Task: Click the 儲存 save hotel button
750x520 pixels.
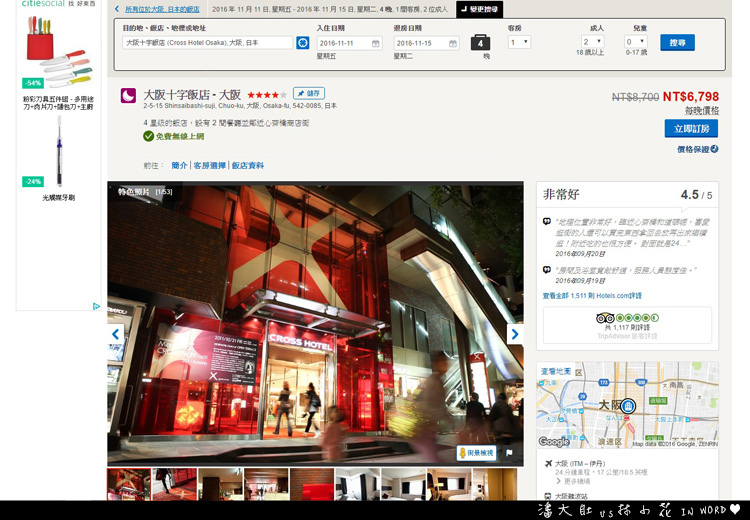Action: (x=309, y=93)
